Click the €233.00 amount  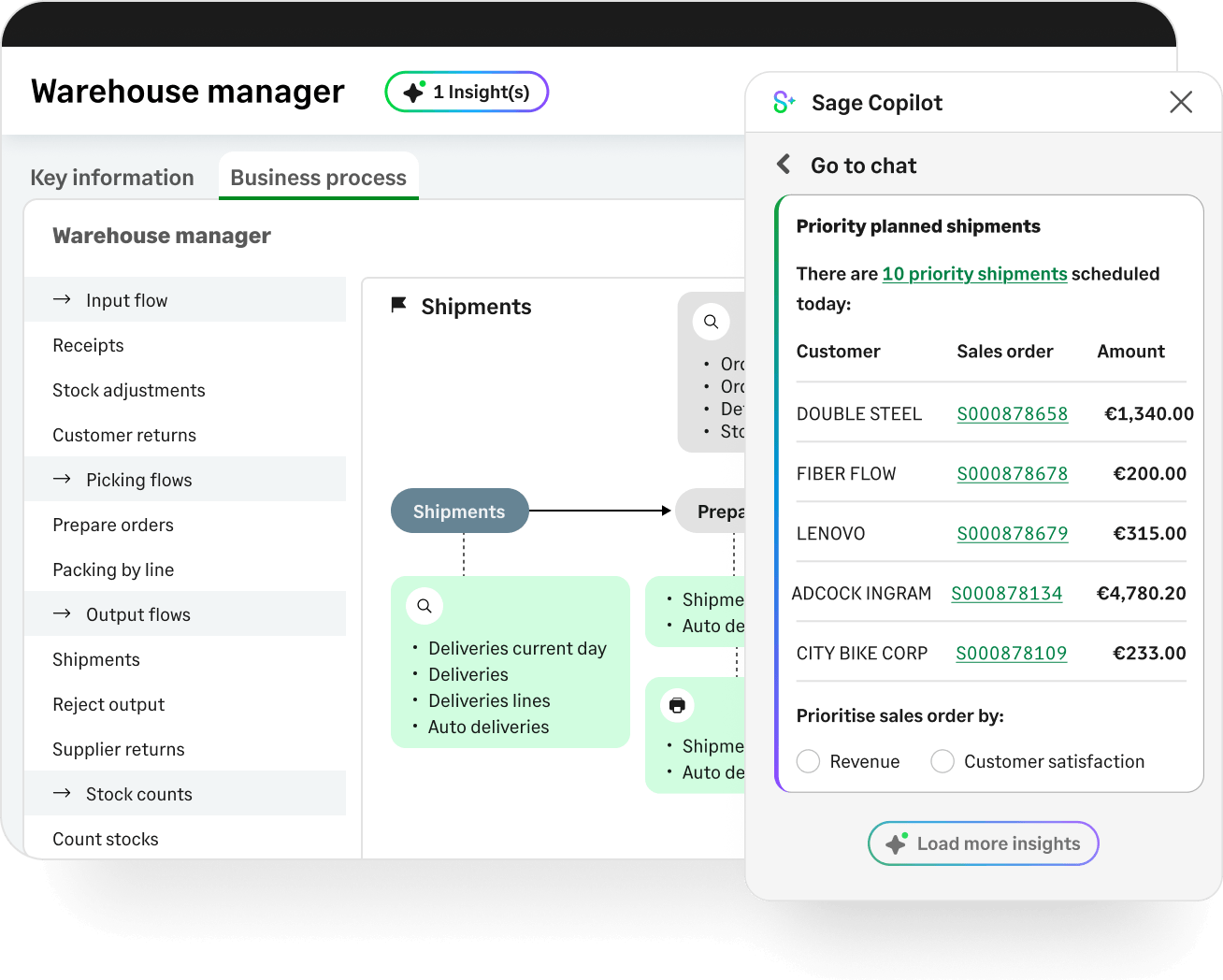[1149, 654]
